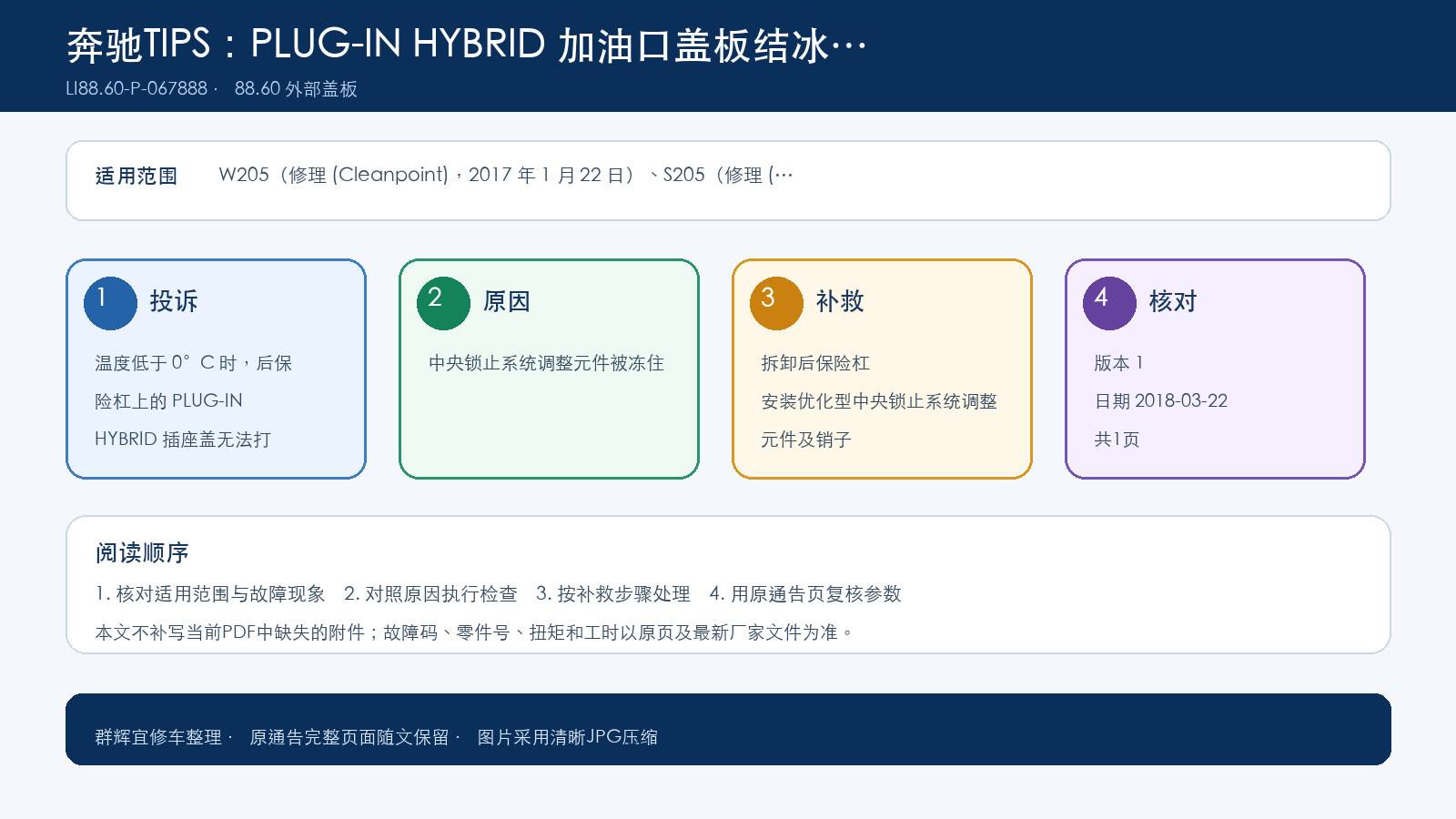Click text 安装优化型中央锁止系统调整

(879, 401)
